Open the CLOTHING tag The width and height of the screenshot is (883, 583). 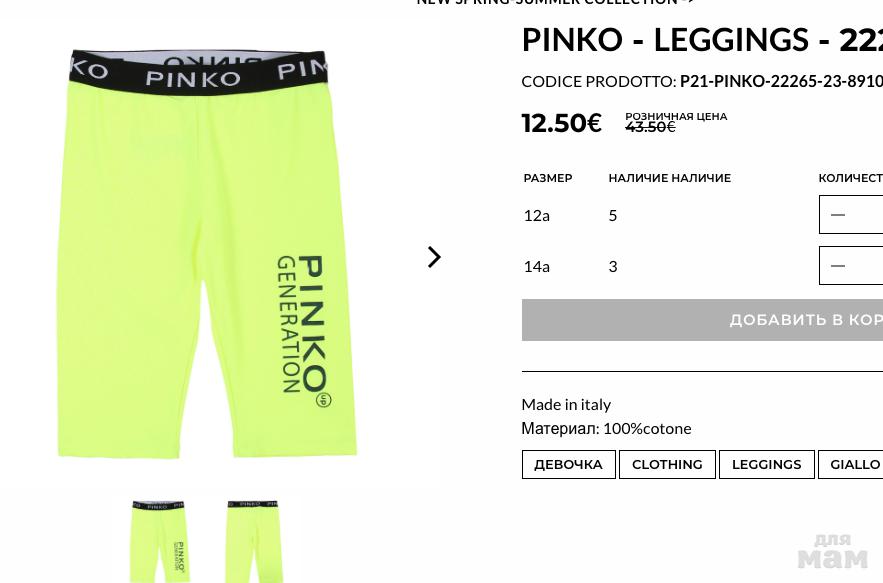(x=667, y=464)
